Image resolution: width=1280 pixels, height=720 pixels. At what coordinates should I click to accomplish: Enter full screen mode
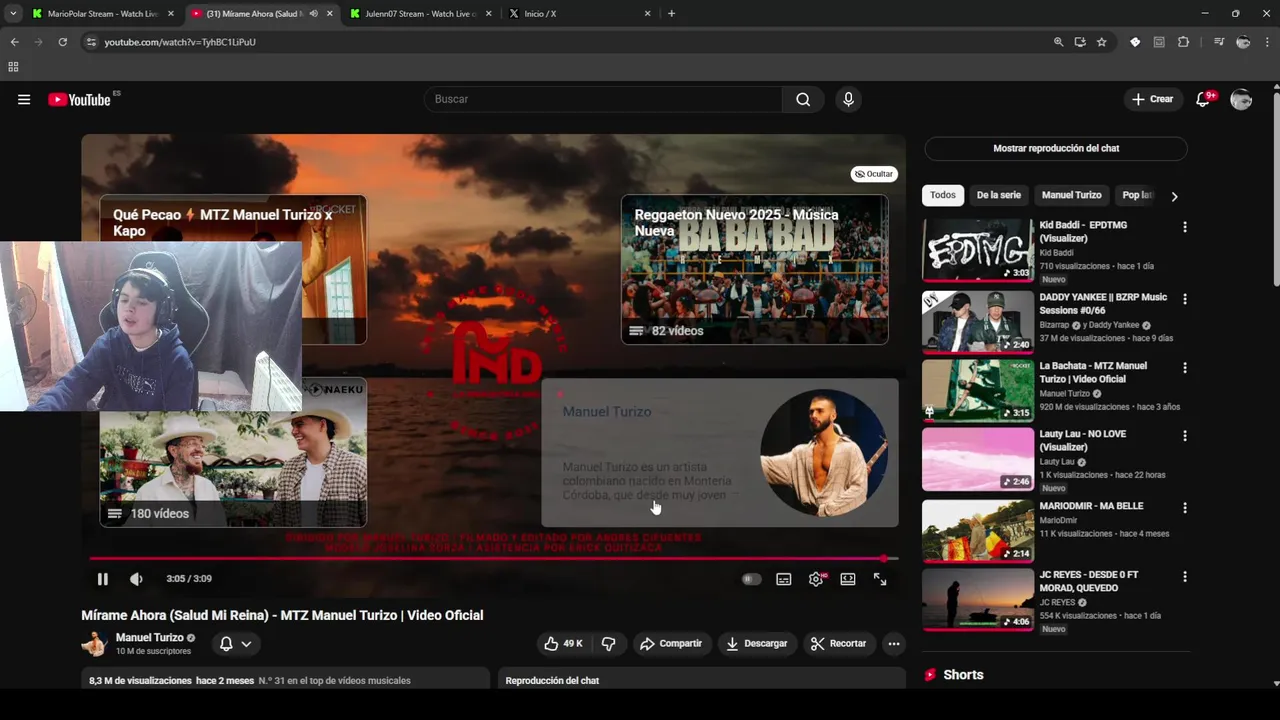coord(880,579)
